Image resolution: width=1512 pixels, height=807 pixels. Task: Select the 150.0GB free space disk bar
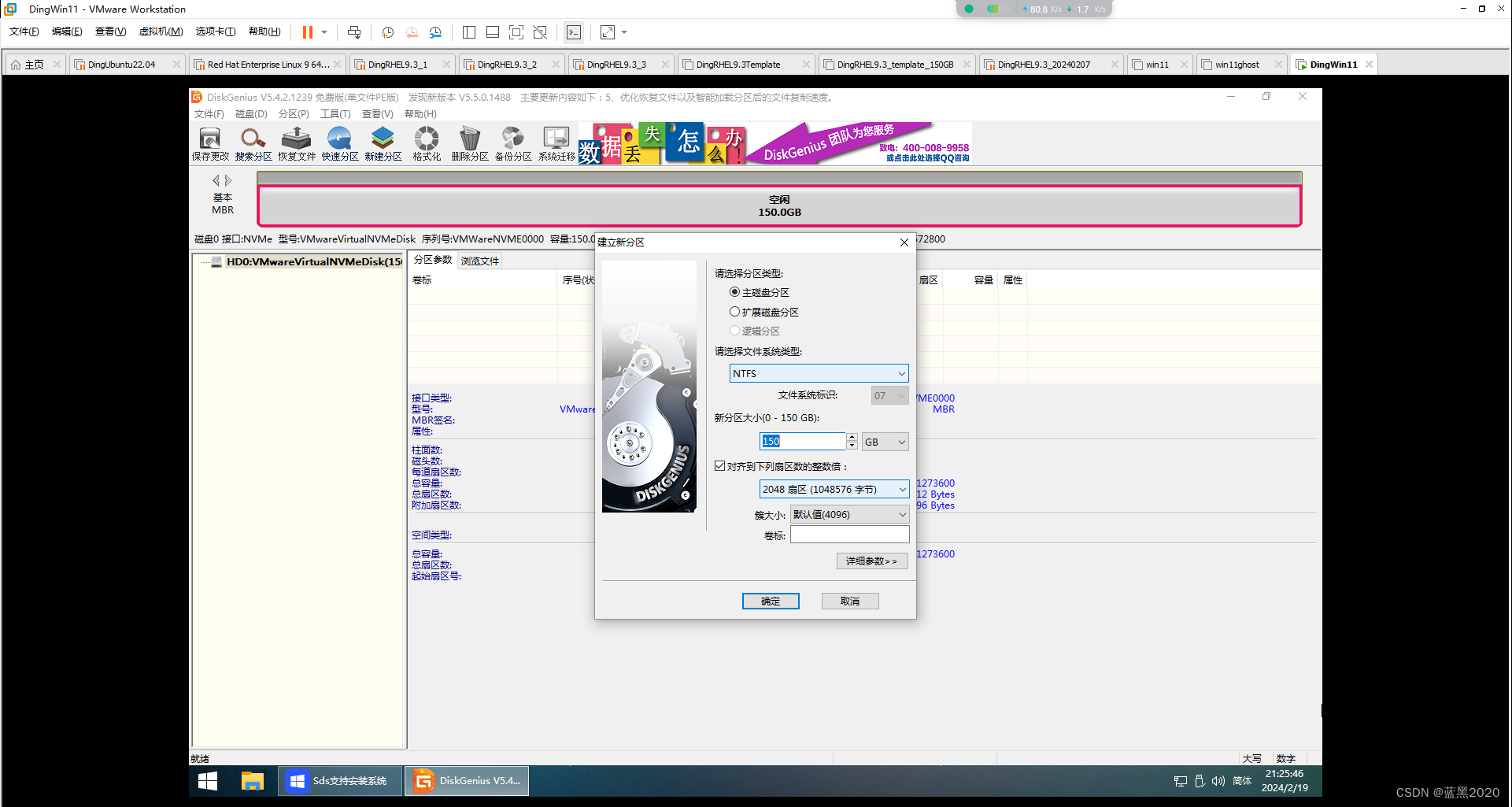click(779, 205)
